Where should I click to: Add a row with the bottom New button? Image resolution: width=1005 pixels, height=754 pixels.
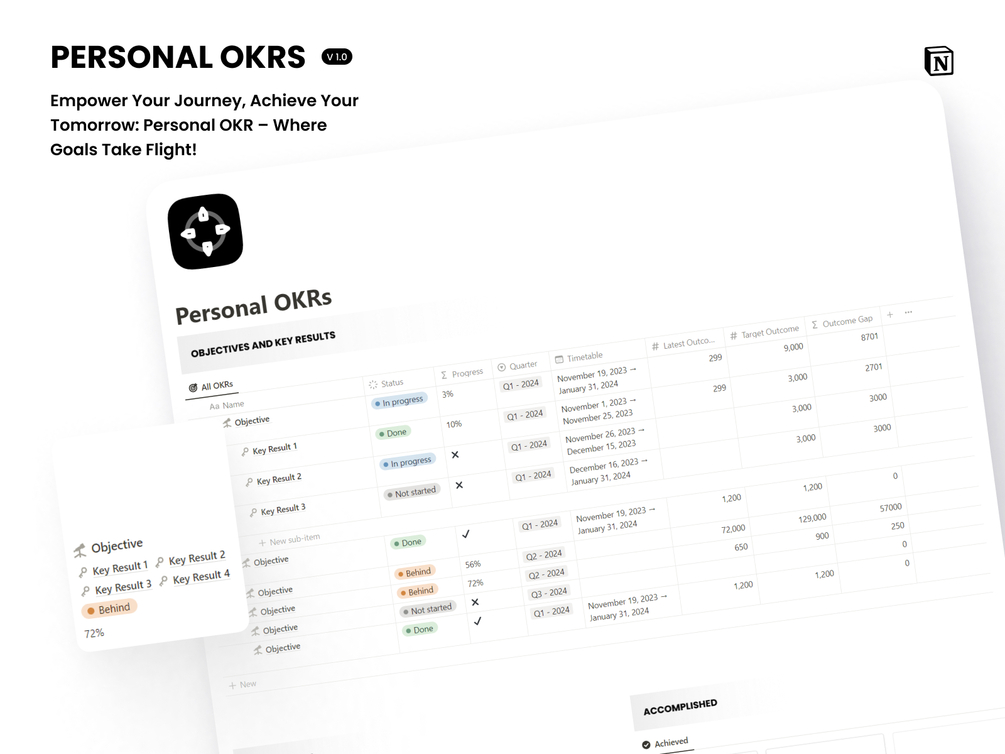click(x=242, y=685)
